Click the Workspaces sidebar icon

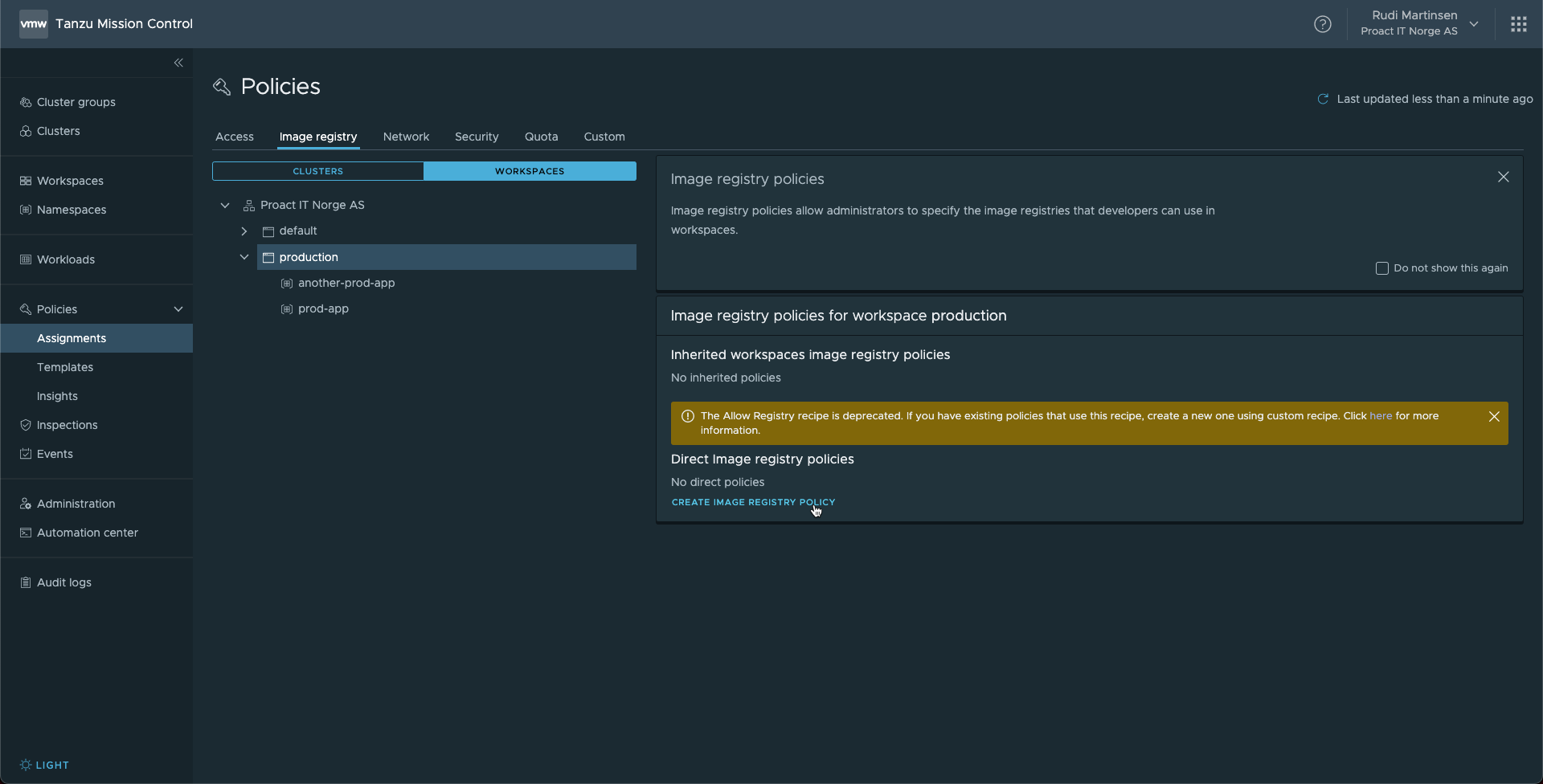(x=26, y=181)
